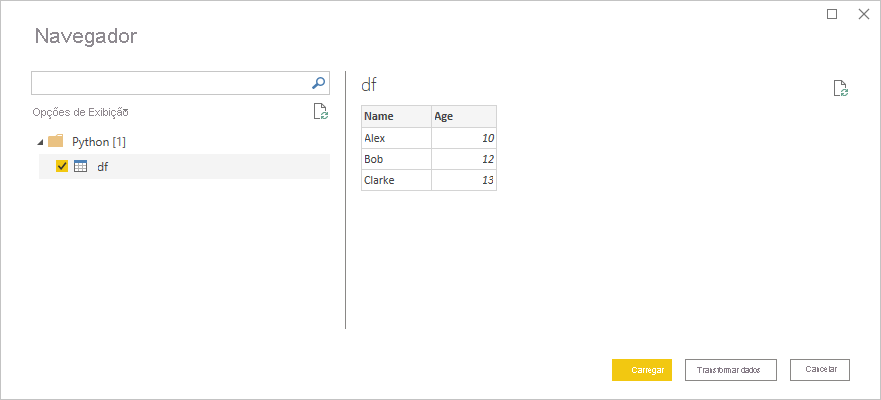
Task: Click the Carregar button
Action: (641, 370)
